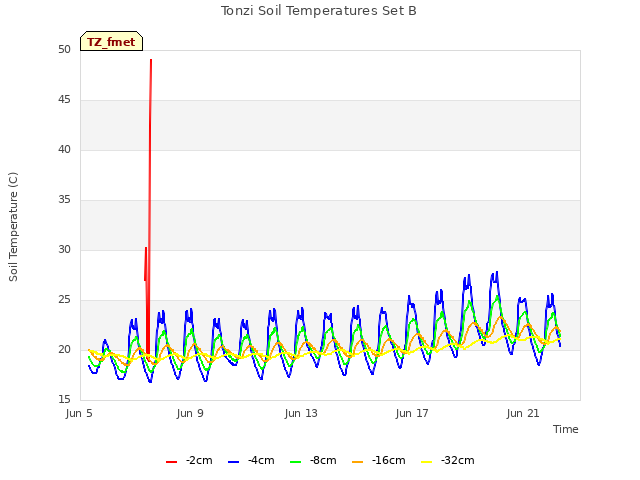Click the Jun 13 x-axis label
The width and height of the screenshot is (640, 480).
[x=301, y=413]
